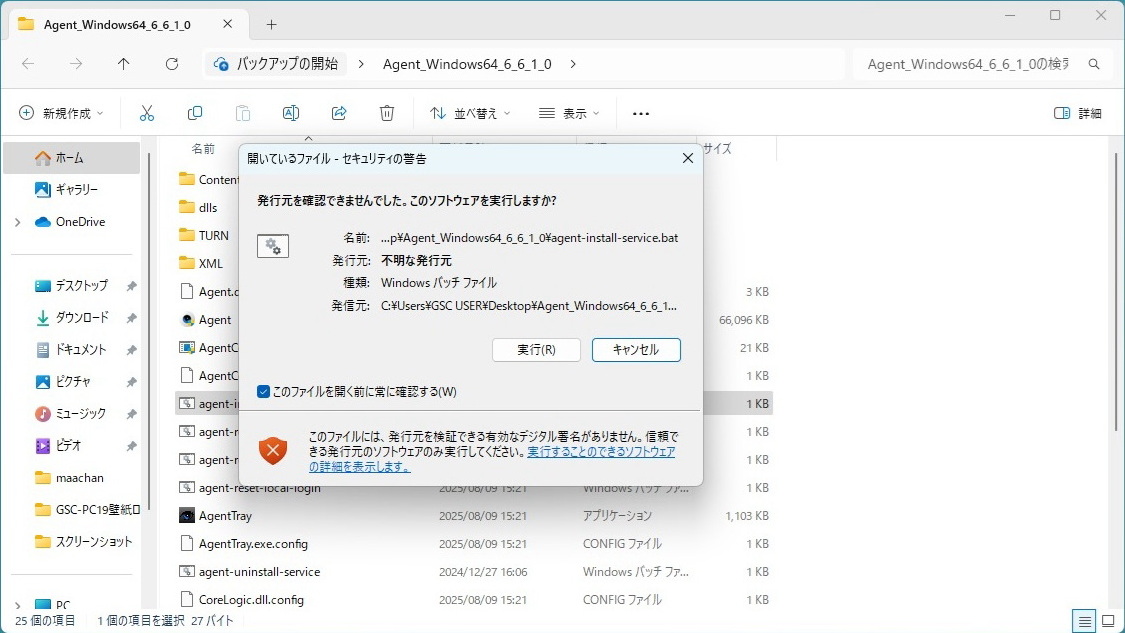Switch to details list view in status bar
The height and width of the screenshot is (633, 1125).
[1084, 621]
